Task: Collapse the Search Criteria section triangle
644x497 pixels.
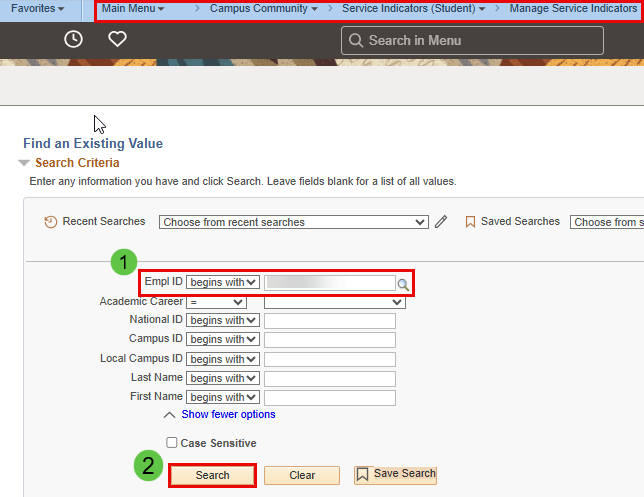Action: pos(24,163)
